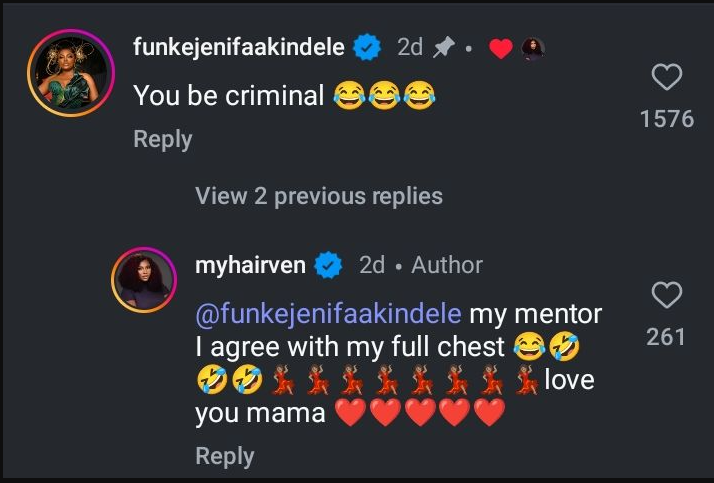The height and width of the screenshot is (483, 714).
Task: Tap the small author avatar beside red heart
Action: click(532, 48)
